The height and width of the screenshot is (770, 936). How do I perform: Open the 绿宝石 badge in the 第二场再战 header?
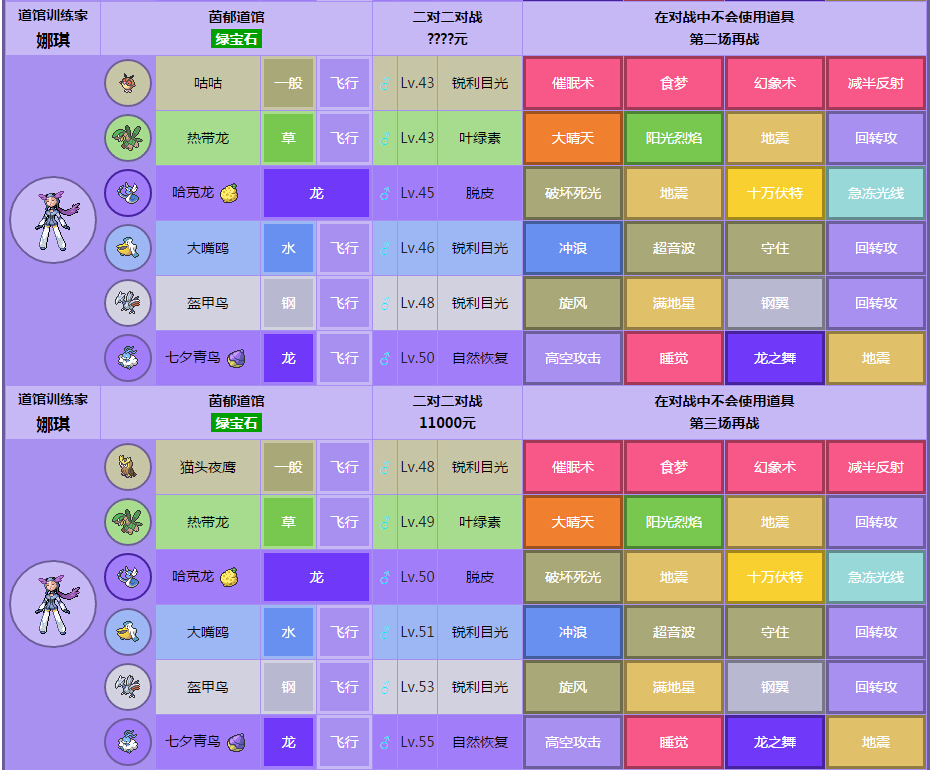click(x=236, y=39)
